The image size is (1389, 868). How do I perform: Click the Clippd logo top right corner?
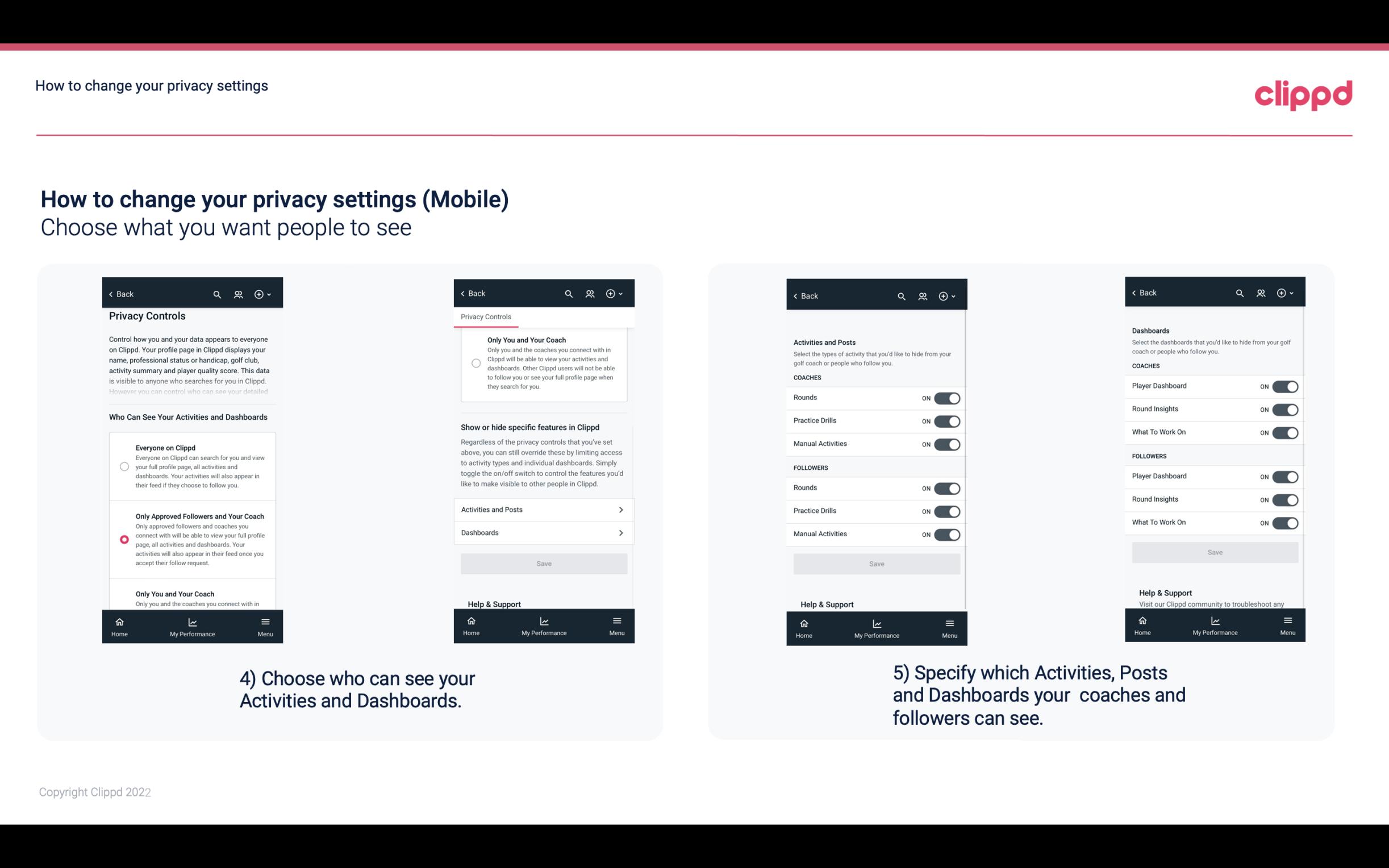tap(1304, 93)
